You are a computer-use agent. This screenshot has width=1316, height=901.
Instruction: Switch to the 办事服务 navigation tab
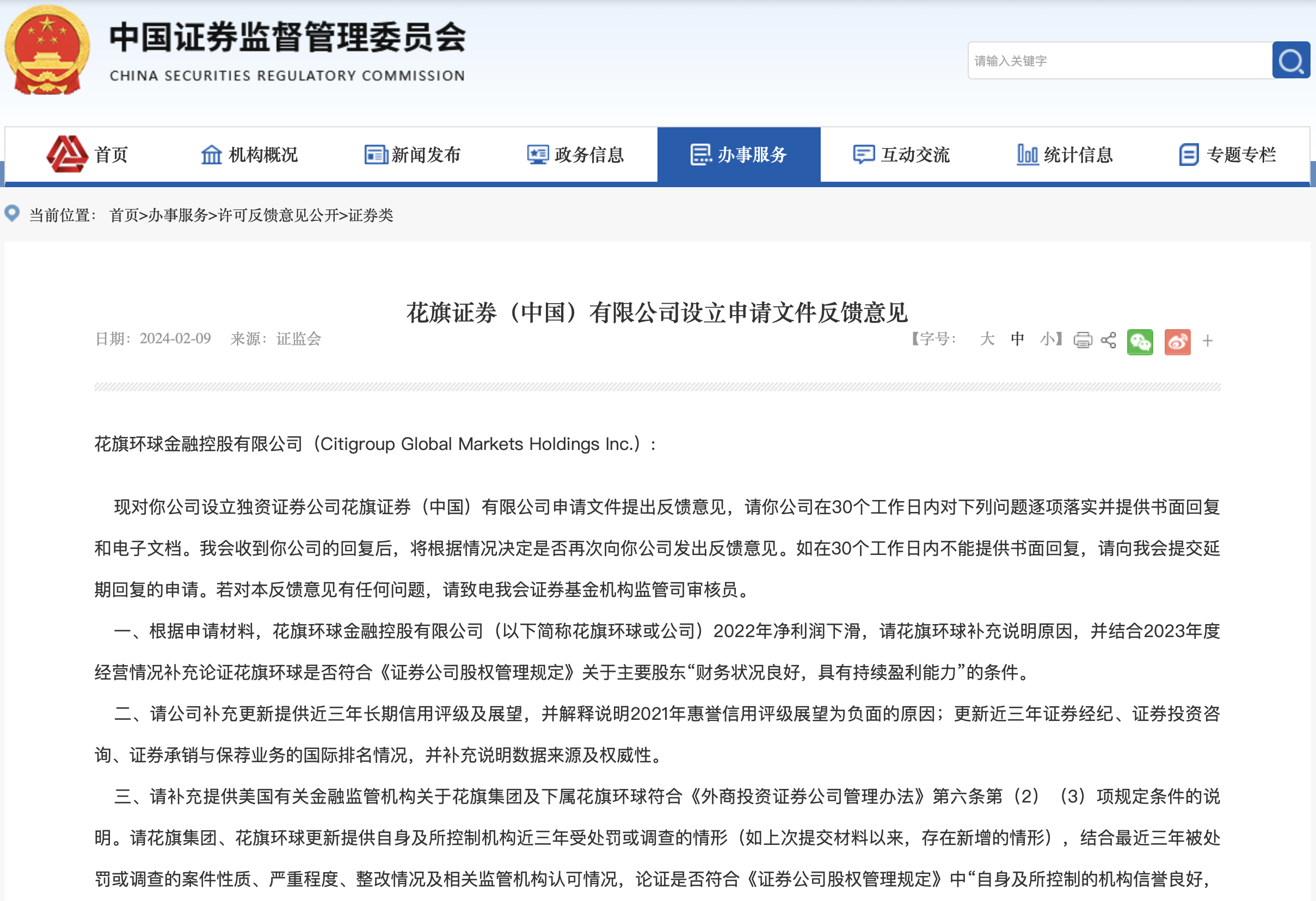pos(738,155)
